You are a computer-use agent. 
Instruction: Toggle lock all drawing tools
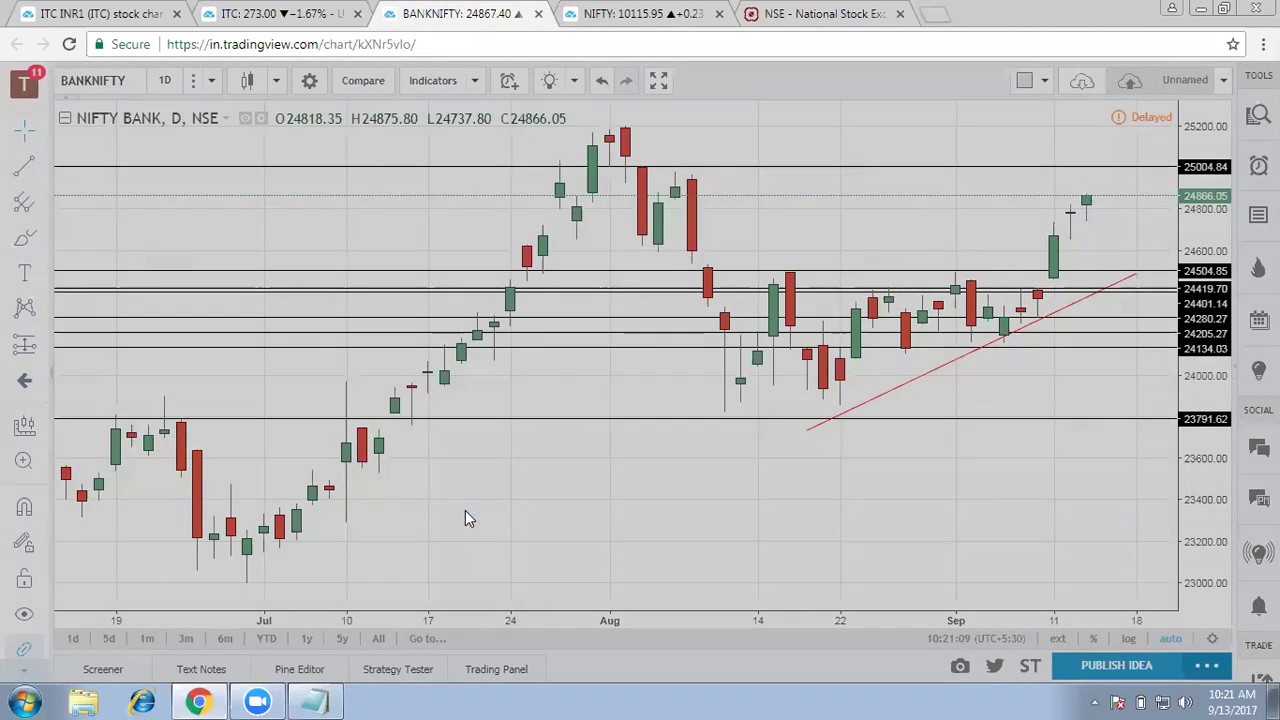pos(25,579)
